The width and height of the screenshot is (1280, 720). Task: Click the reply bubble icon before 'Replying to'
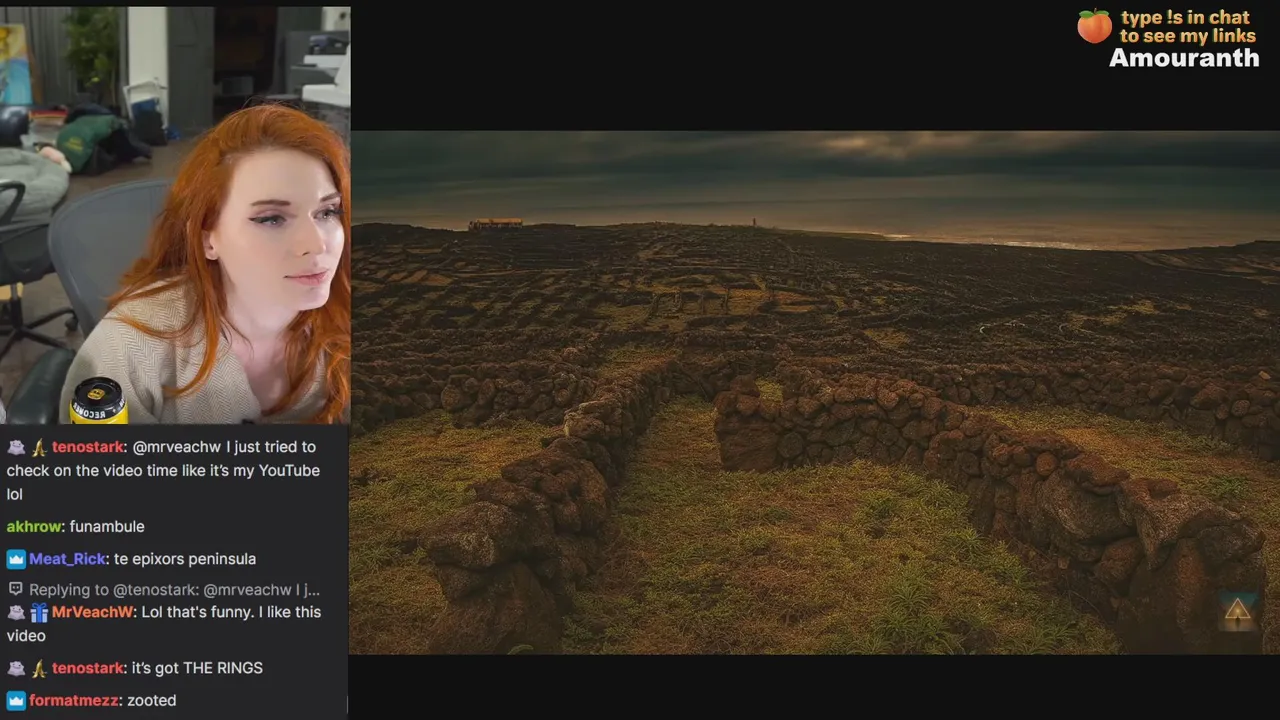(x=15, y=590)
